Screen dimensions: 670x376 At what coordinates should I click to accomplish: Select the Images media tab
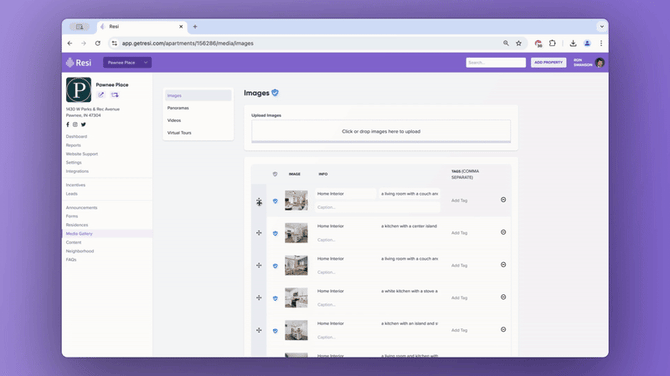pyautogui.click(x=198, y=95)
